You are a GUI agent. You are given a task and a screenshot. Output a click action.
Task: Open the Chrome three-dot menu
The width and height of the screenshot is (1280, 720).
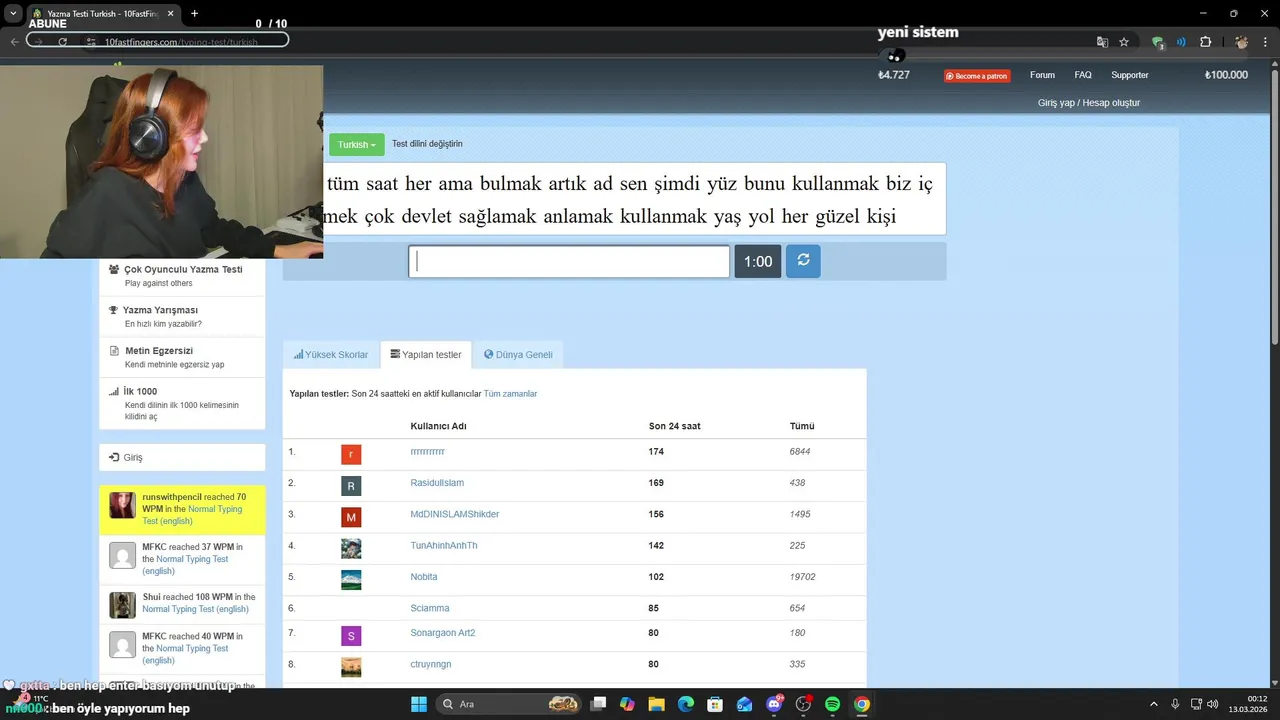(1267, 42)
